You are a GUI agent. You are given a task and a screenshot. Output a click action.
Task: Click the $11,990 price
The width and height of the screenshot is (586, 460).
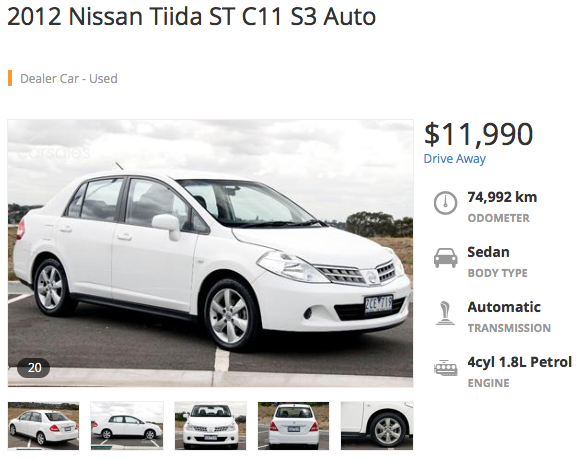click(478, 134)
